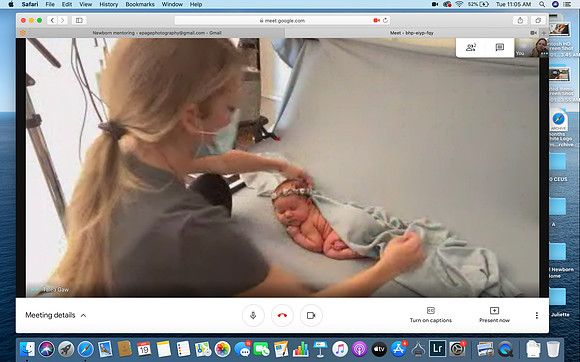Open Finder from the dock
The height and width of the screenshot is (362, 580).
pyautogui.click(x=27, y=349)
